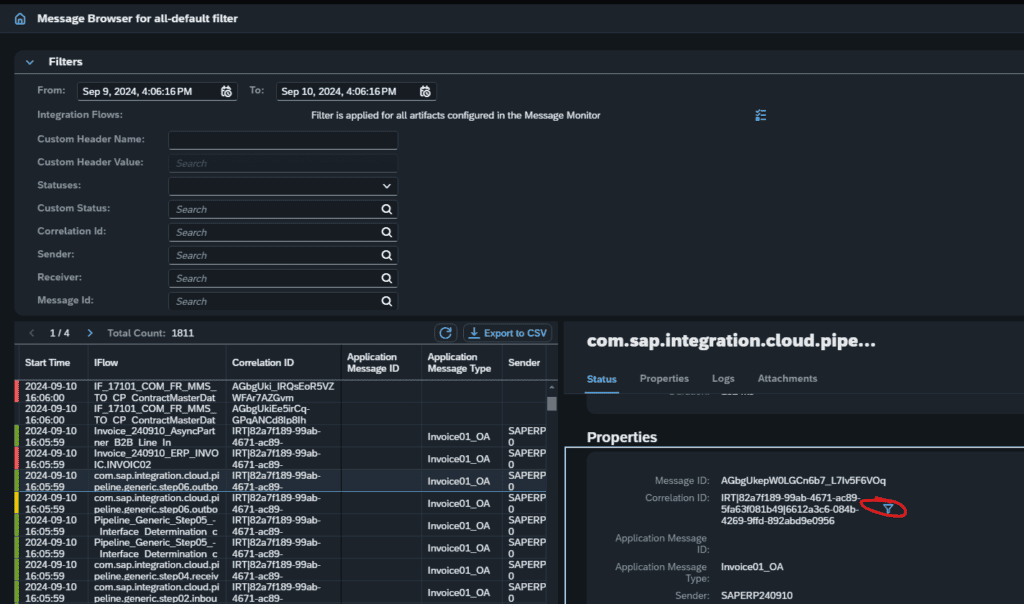The height and width of the screenshot is (604, 1024).
Task: Go to the Home icon
Action: 20,19
